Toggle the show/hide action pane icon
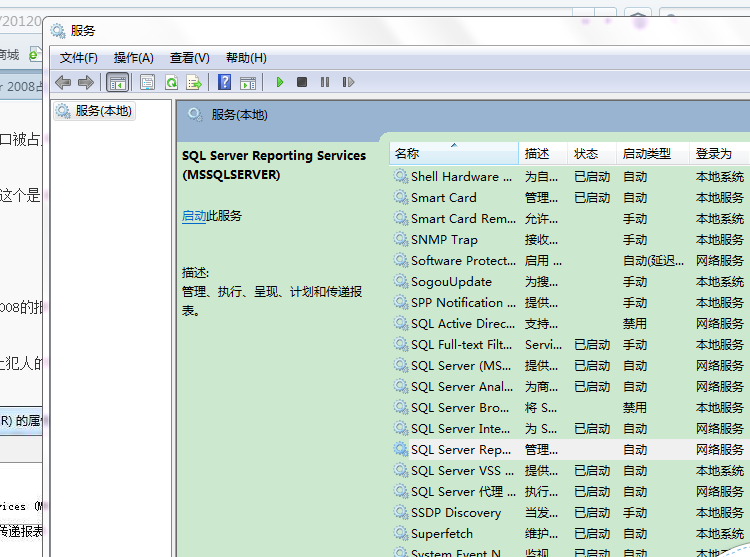The height and width of the screenshot is (557, 750). click(x=248, y=83)
